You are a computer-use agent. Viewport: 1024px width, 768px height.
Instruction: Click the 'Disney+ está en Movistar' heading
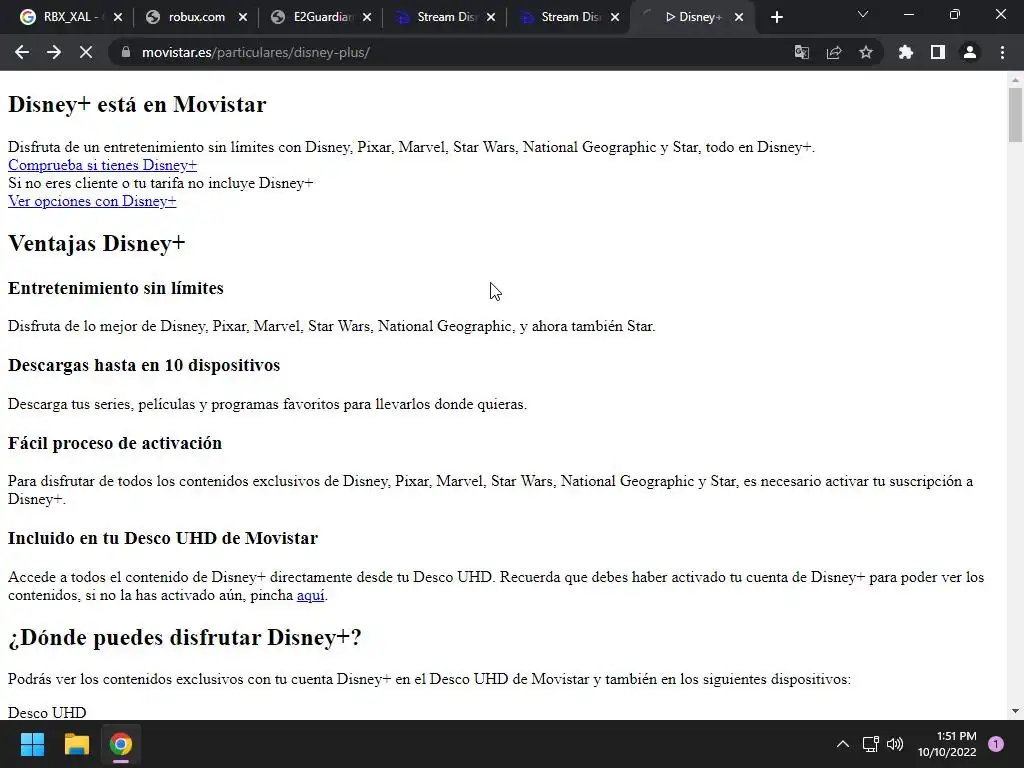tap(137, 104)
